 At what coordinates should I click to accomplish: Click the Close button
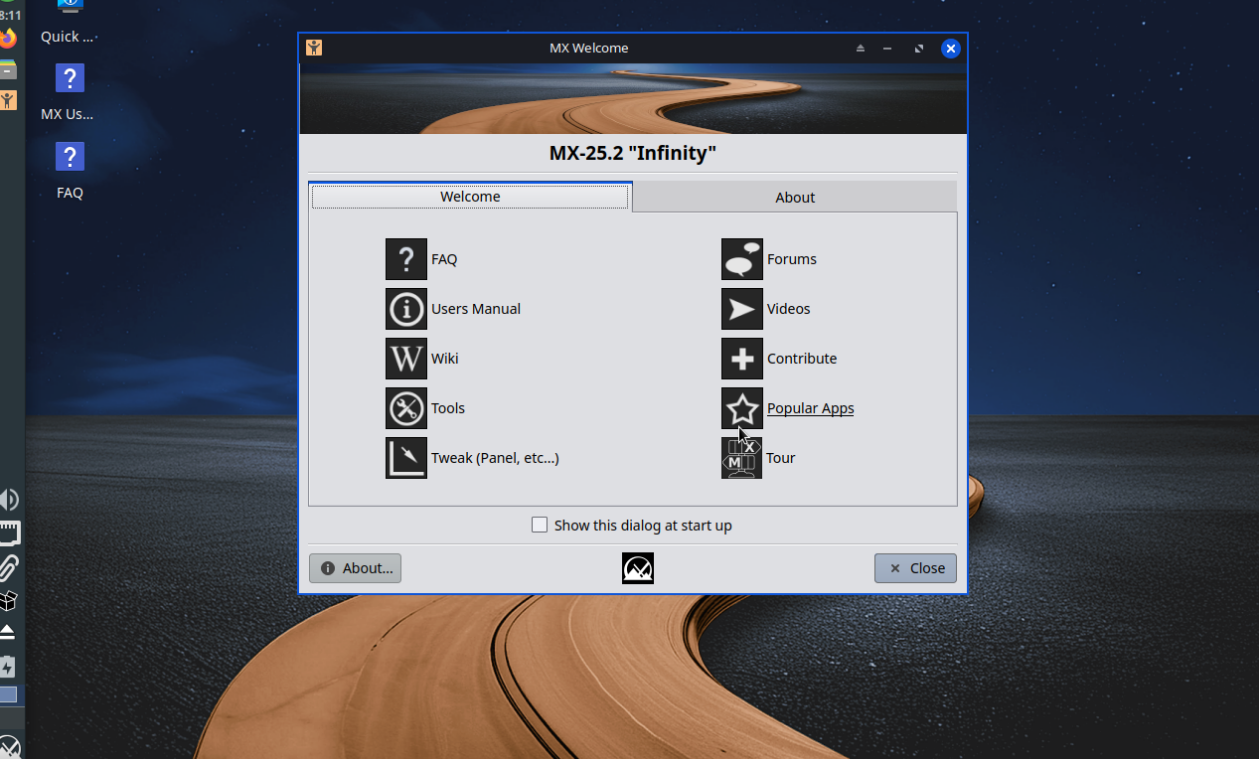(x=916, y=568)
